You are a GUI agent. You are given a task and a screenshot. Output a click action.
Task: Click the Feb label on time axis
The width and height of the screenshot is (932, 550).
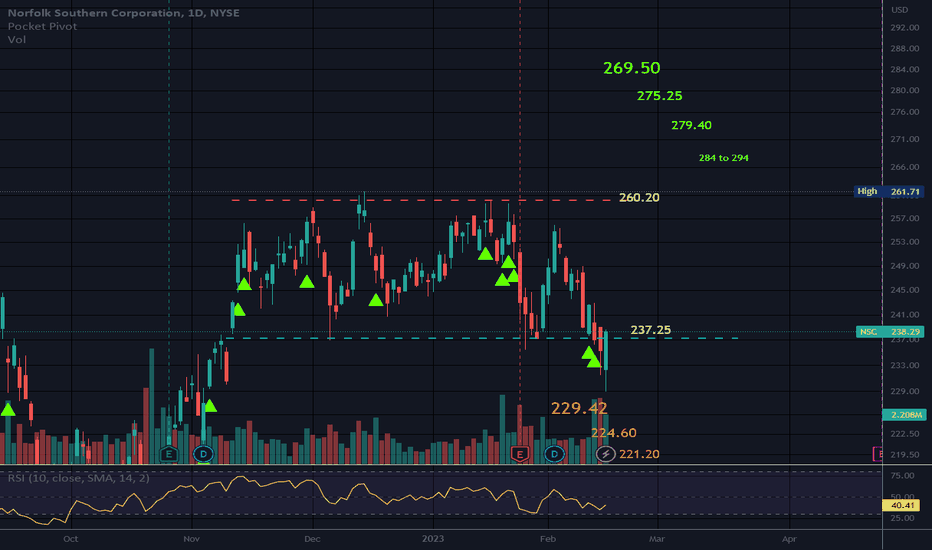pos(547,539)
